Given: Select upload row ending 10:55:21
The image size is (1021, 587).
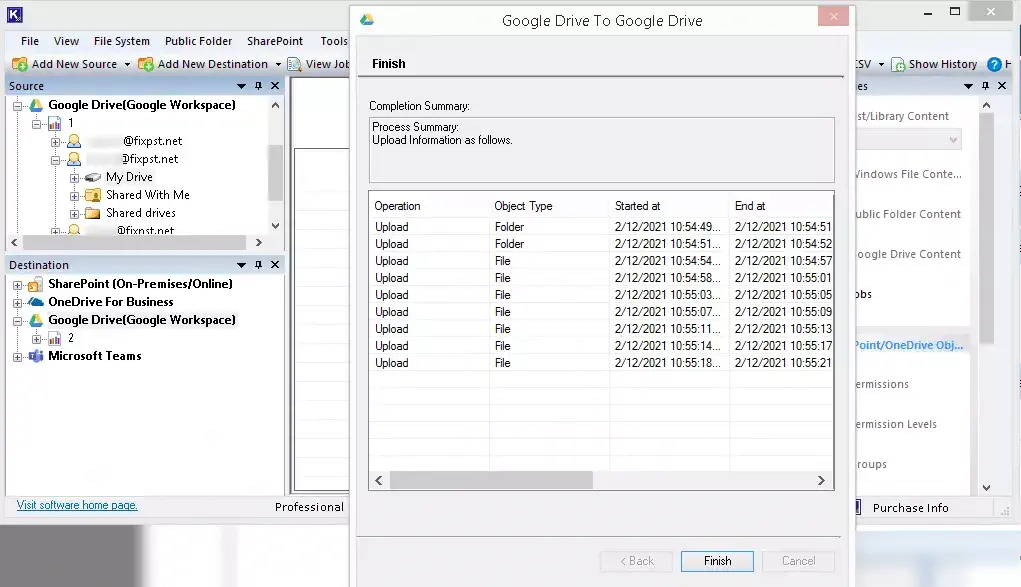Looking at the screenshot, I should pyautogui.click(x=601, y=363).
